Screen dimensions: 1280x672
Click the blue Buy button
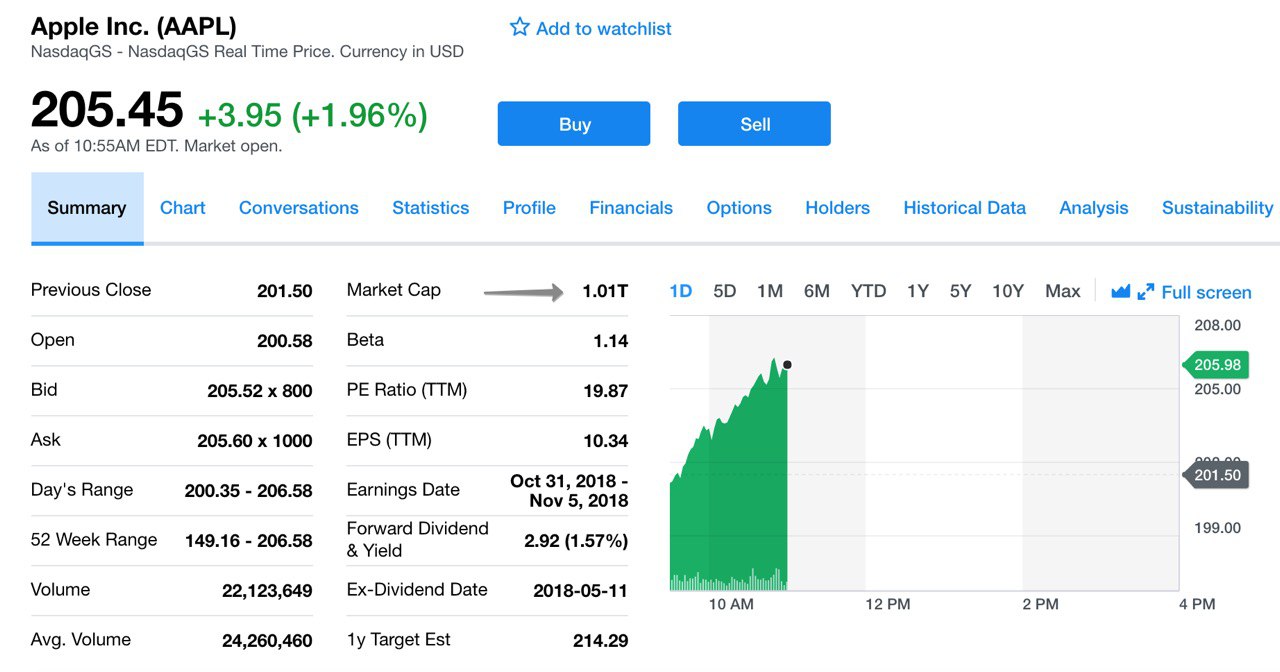[x=574, y=124]
